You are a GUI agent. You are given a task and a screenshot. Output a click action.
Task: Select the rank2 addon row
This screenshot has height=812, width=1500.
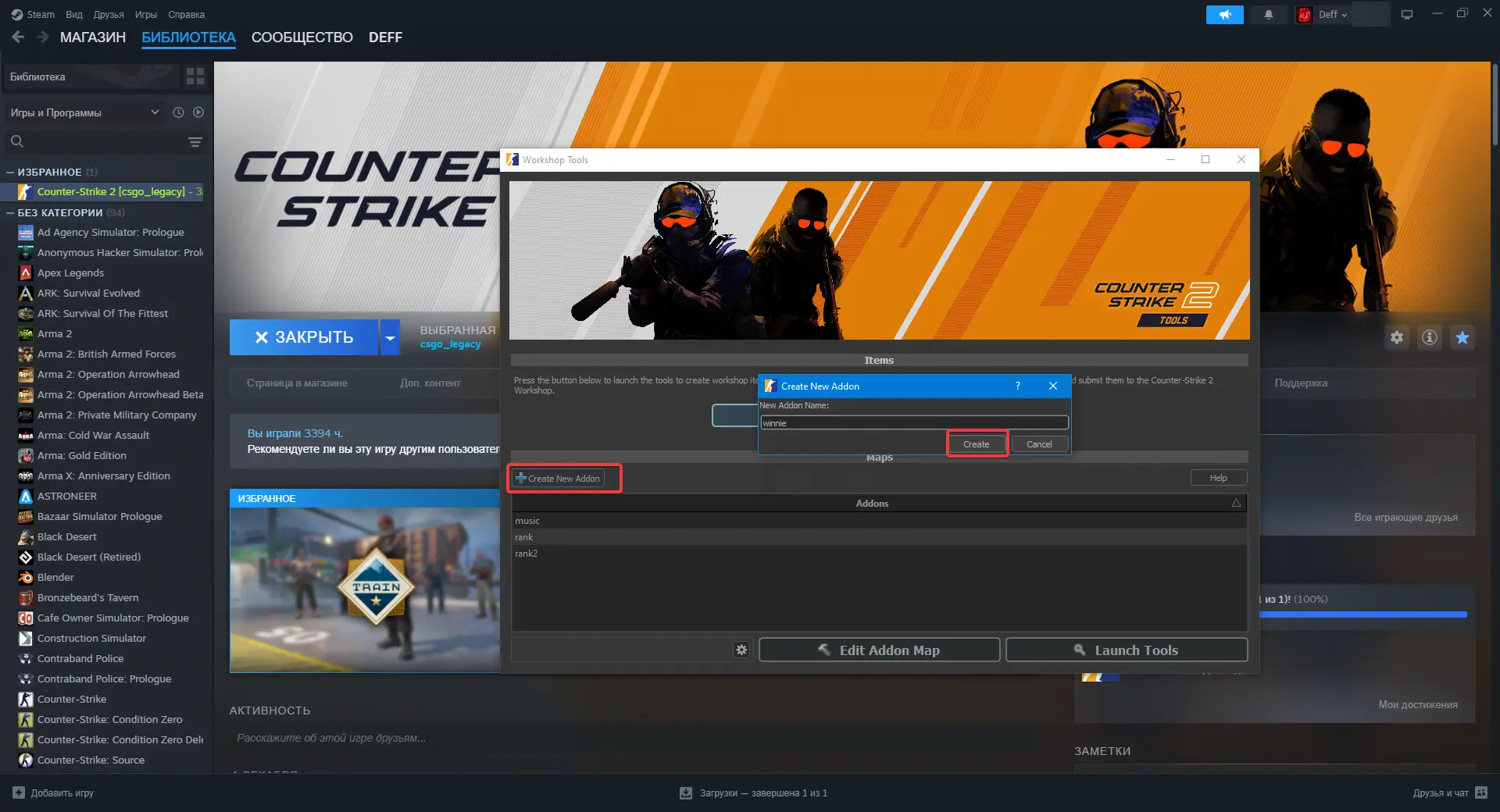[879, 554]
